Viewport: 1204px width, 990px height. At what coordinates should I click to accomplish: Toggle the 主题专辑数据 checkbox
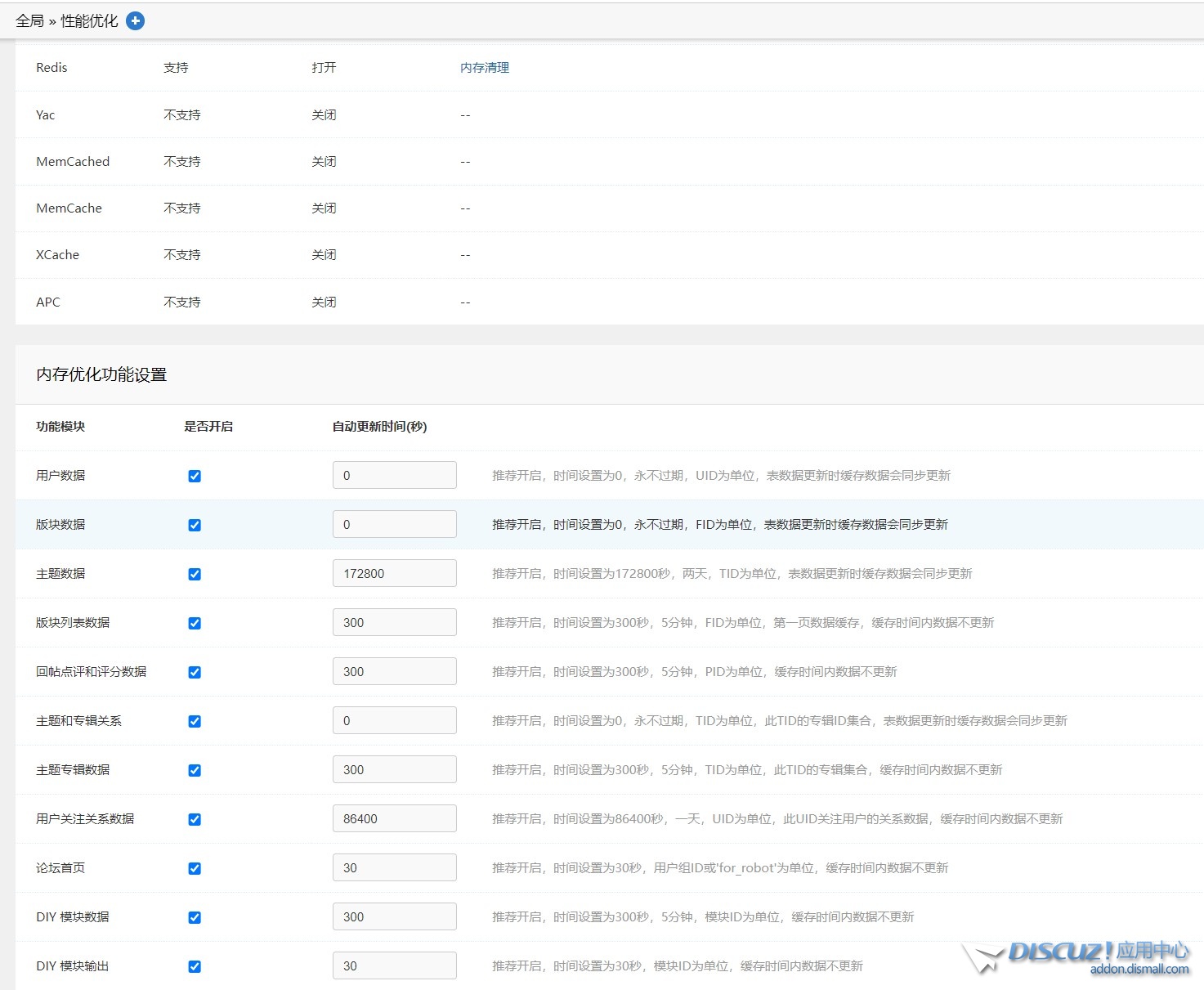pyautogui.click(x=195, y=770)
